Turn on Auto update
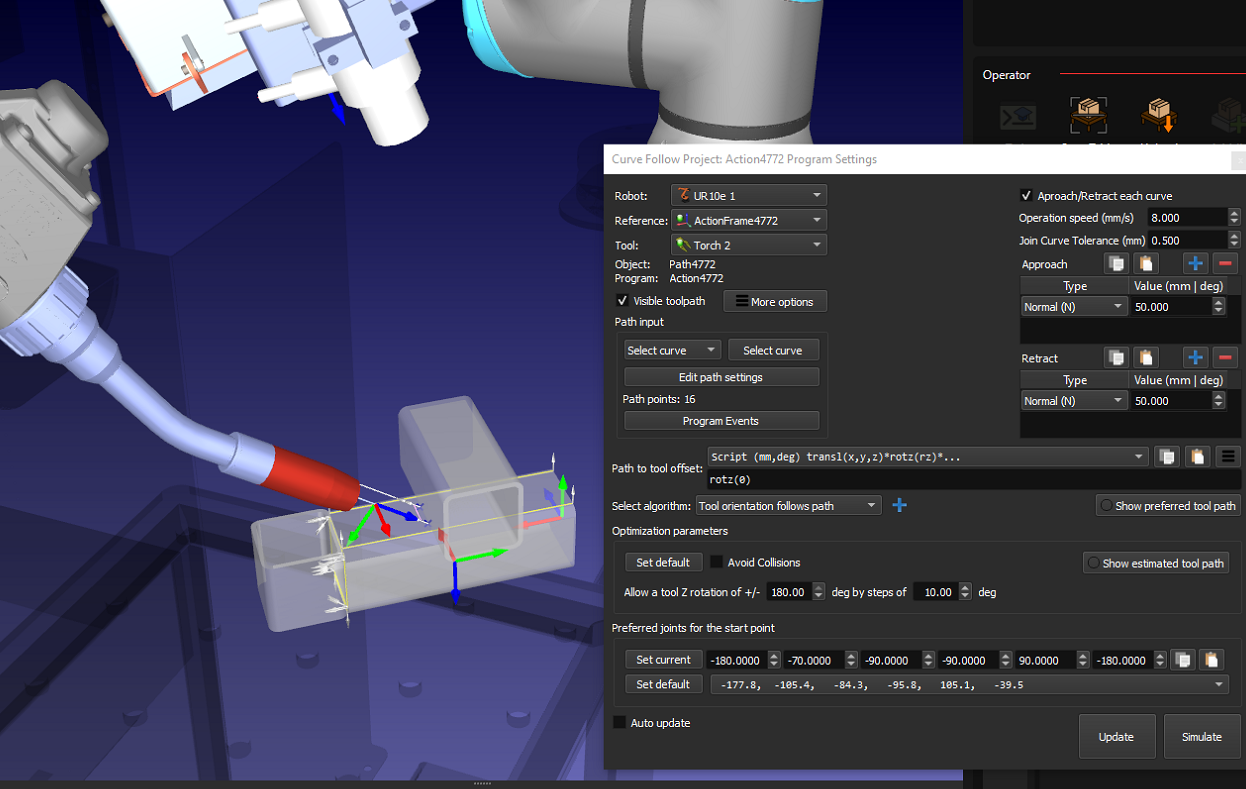 (620, 723)
